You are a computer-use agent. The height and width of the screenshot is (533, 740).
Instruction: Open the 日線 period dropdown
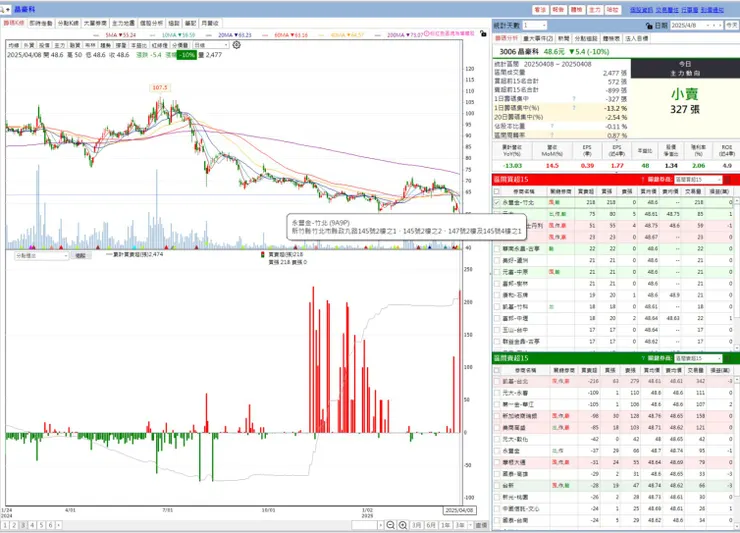211,45
